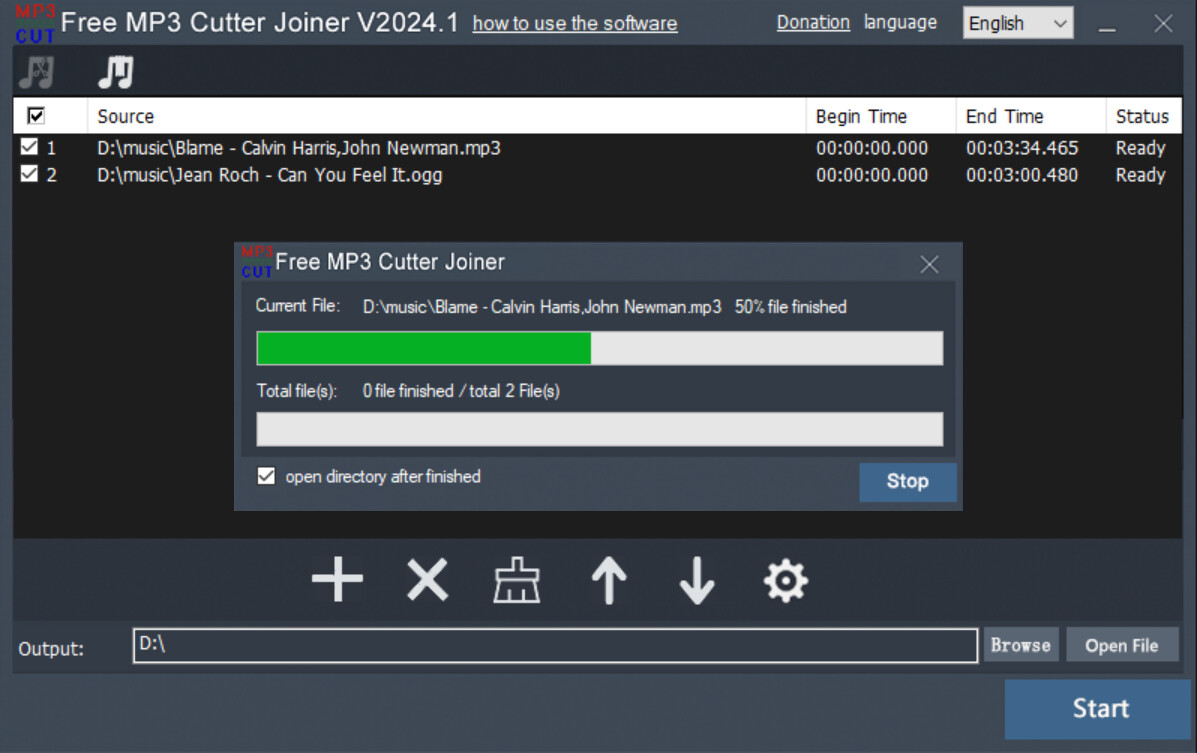Remove selected file using the X icon
Viewport: 1197px width, 753px height.
426,580
